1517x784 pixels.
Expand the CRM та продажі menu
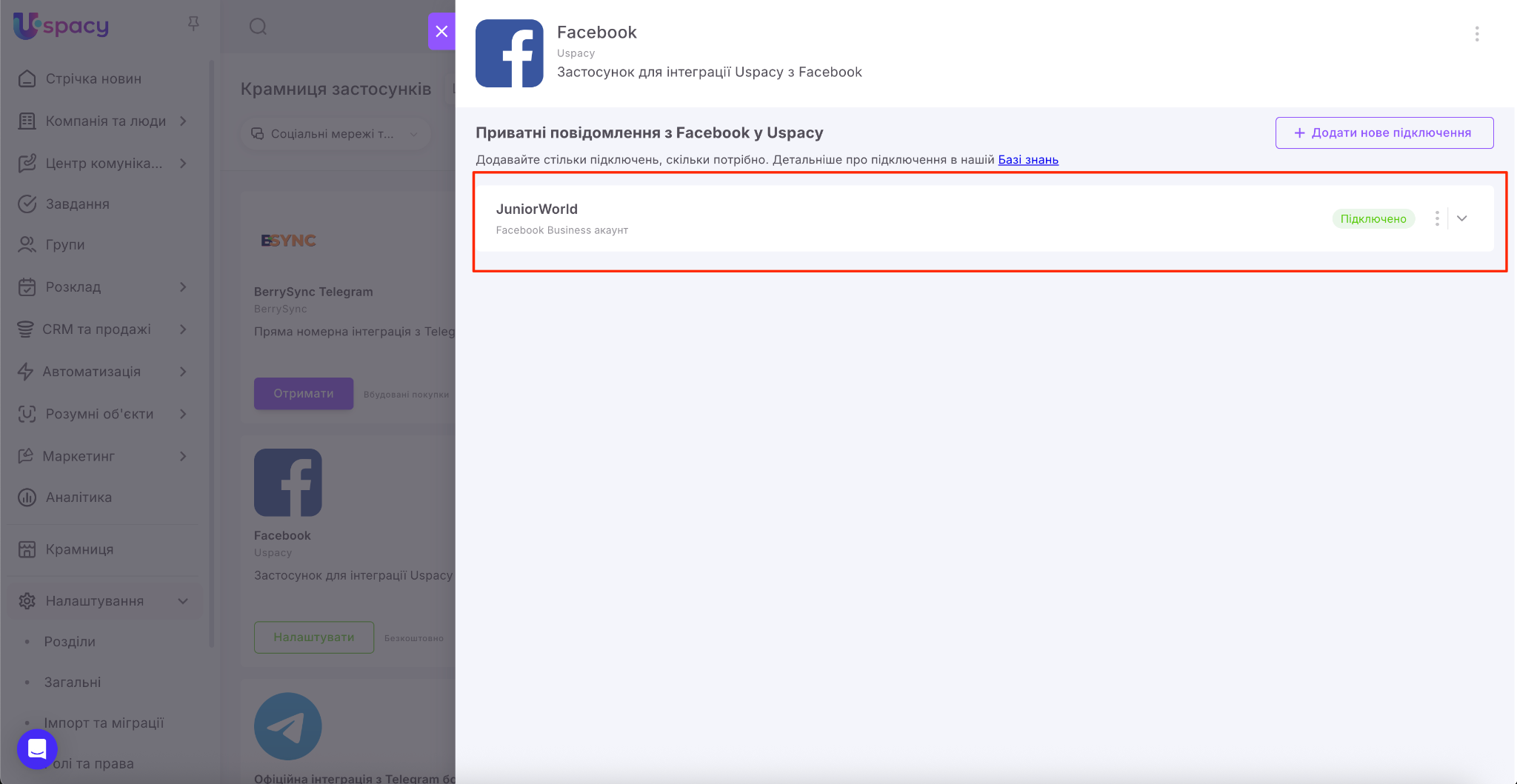[182, 329]
